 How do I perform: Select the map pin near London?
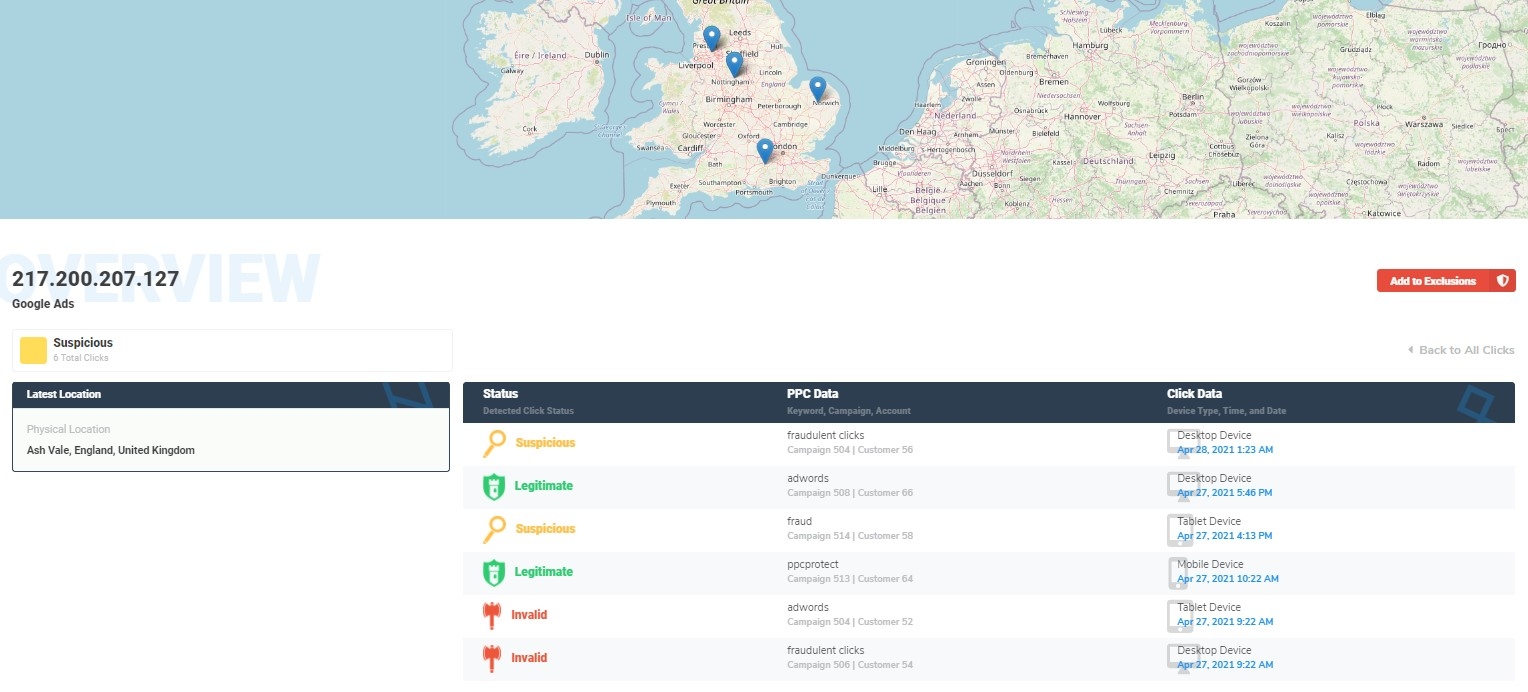[x=765, y=150]
